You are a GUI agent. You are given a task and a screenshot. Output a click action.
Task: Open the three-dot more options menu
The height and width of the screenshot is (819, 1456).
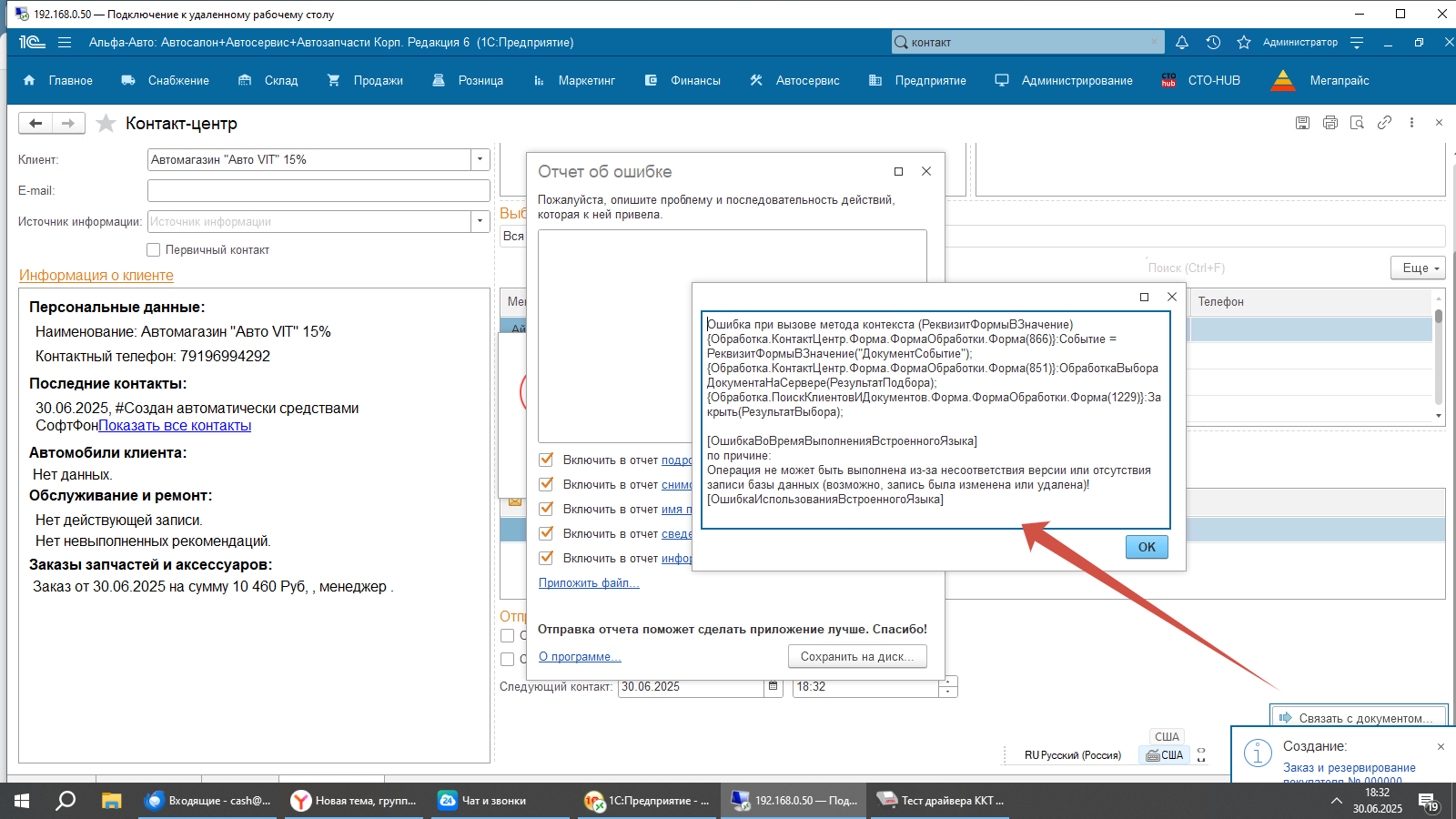[1411, 122]
